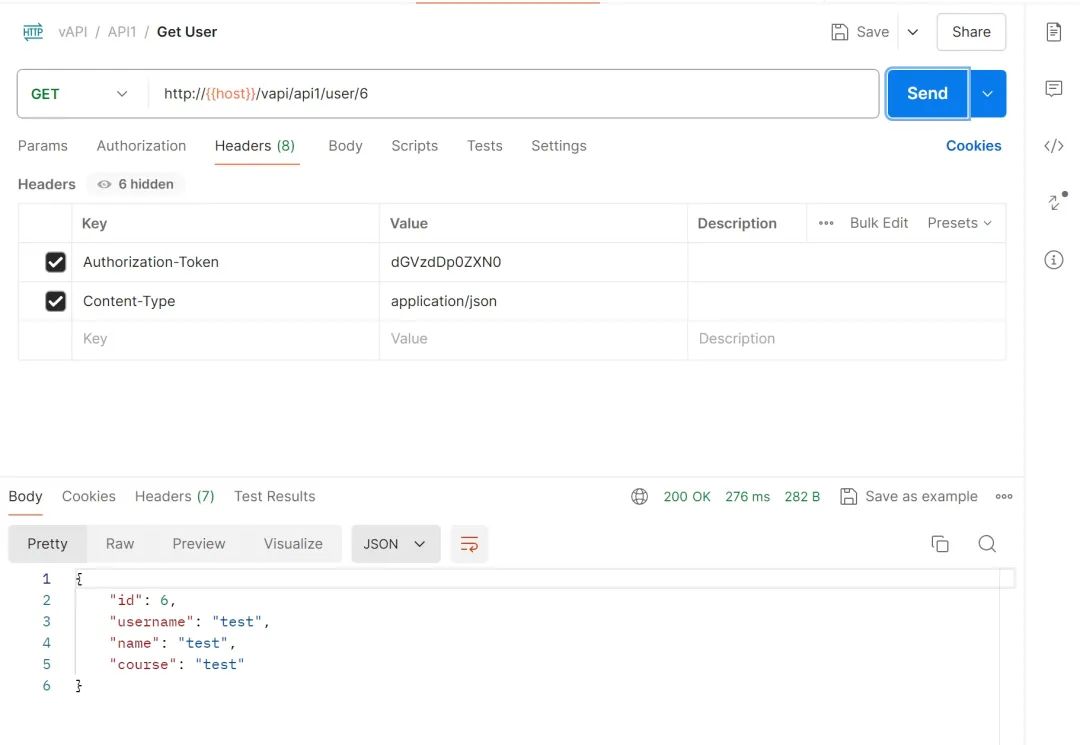Click the Share button

pyautogui.click(x=971, y=32)
